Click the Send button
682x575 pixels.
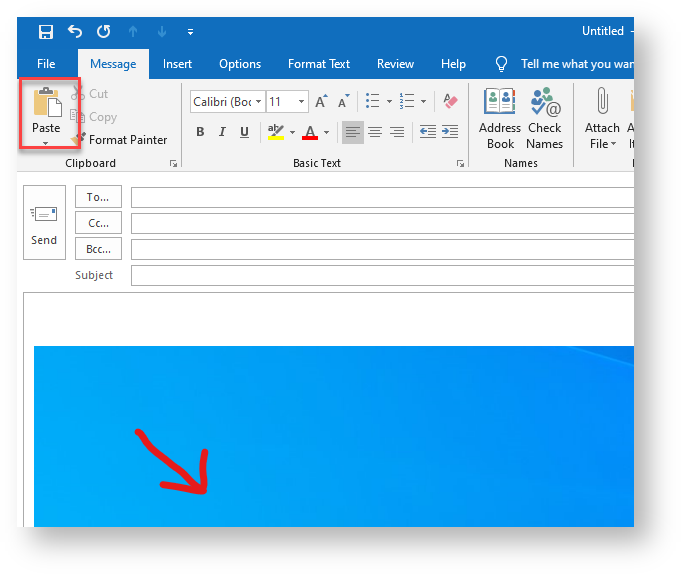click(x=44, y=222)
